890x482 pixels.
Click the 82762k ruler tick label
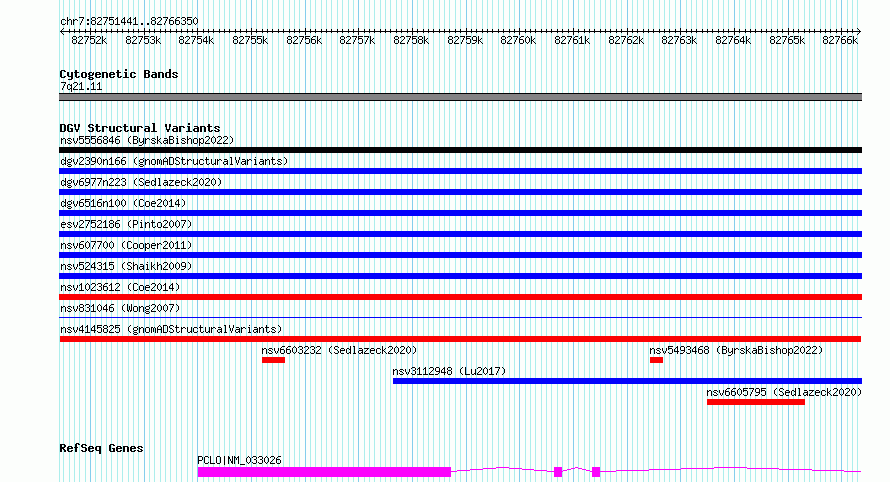(626, 40)
